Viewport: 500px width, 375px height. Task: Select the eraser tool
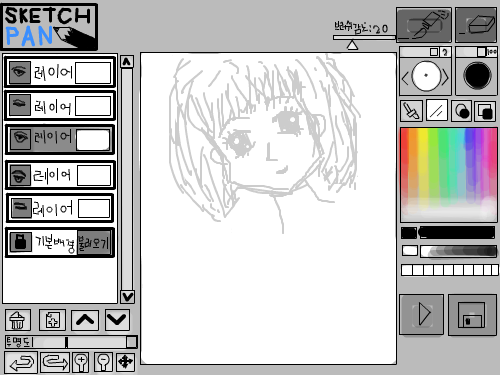tap(476, 25)
